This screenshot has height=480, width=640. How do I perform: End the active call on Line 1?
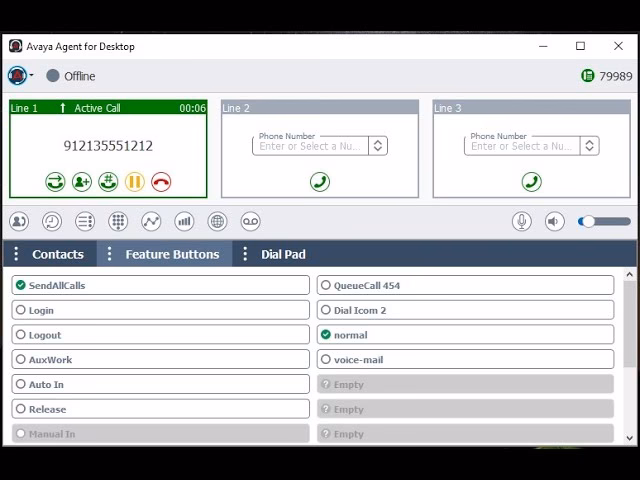tap(161, 182)
